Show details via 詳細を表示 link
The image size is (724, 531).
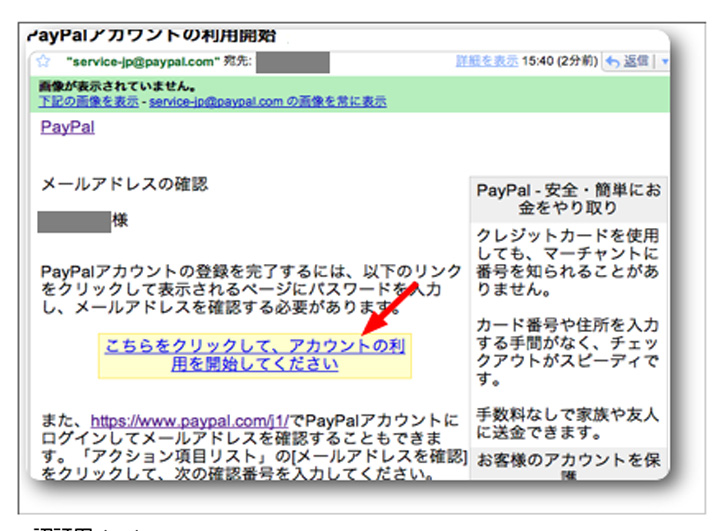coord(487,60)
